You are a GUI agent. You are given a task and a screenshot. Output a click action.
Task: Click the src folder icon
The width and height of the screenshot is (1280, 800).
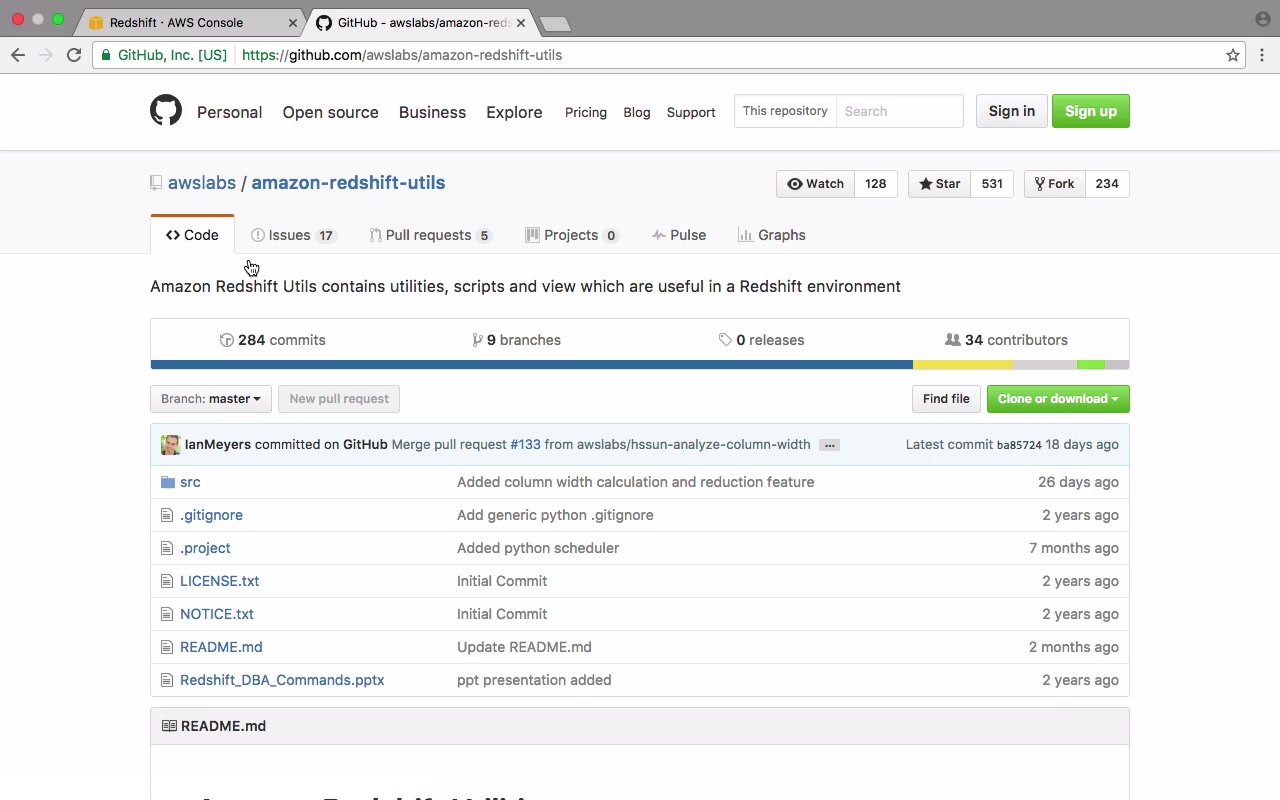pyautogui.click(x=168, y=482)
